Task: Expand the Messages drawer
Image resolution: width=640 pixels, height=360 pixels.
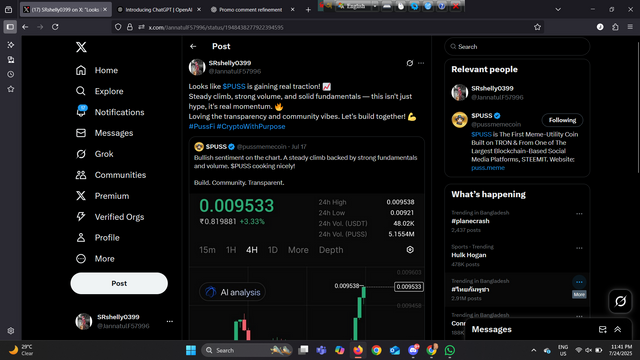Action: [x=618, y=329]
